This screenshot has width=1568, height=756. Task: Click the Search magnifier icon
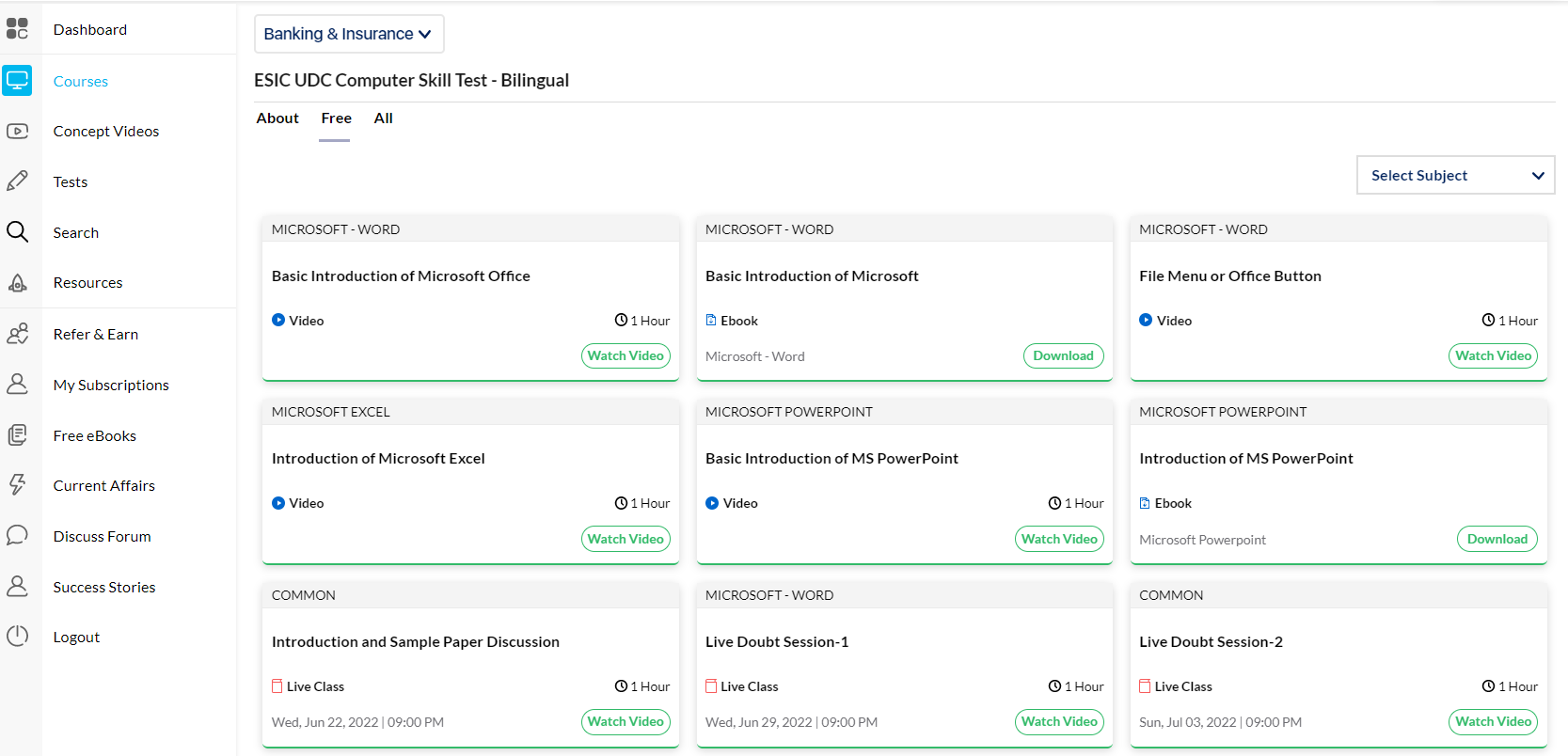(17, 231)
